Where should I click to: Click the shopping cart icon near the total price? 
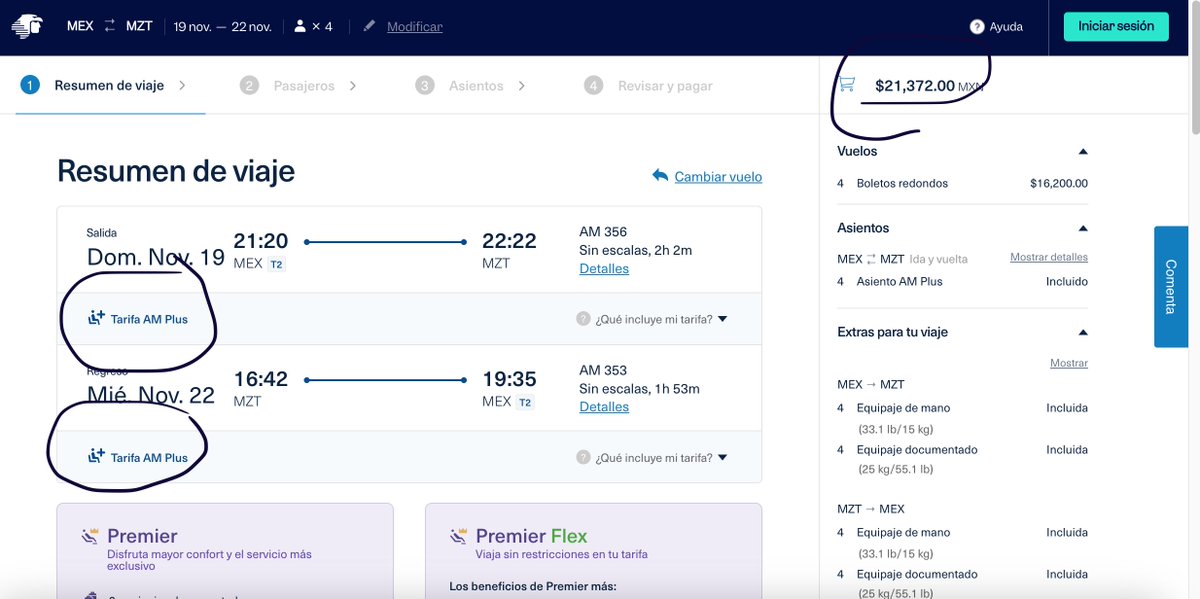click(x=845, y=85)
